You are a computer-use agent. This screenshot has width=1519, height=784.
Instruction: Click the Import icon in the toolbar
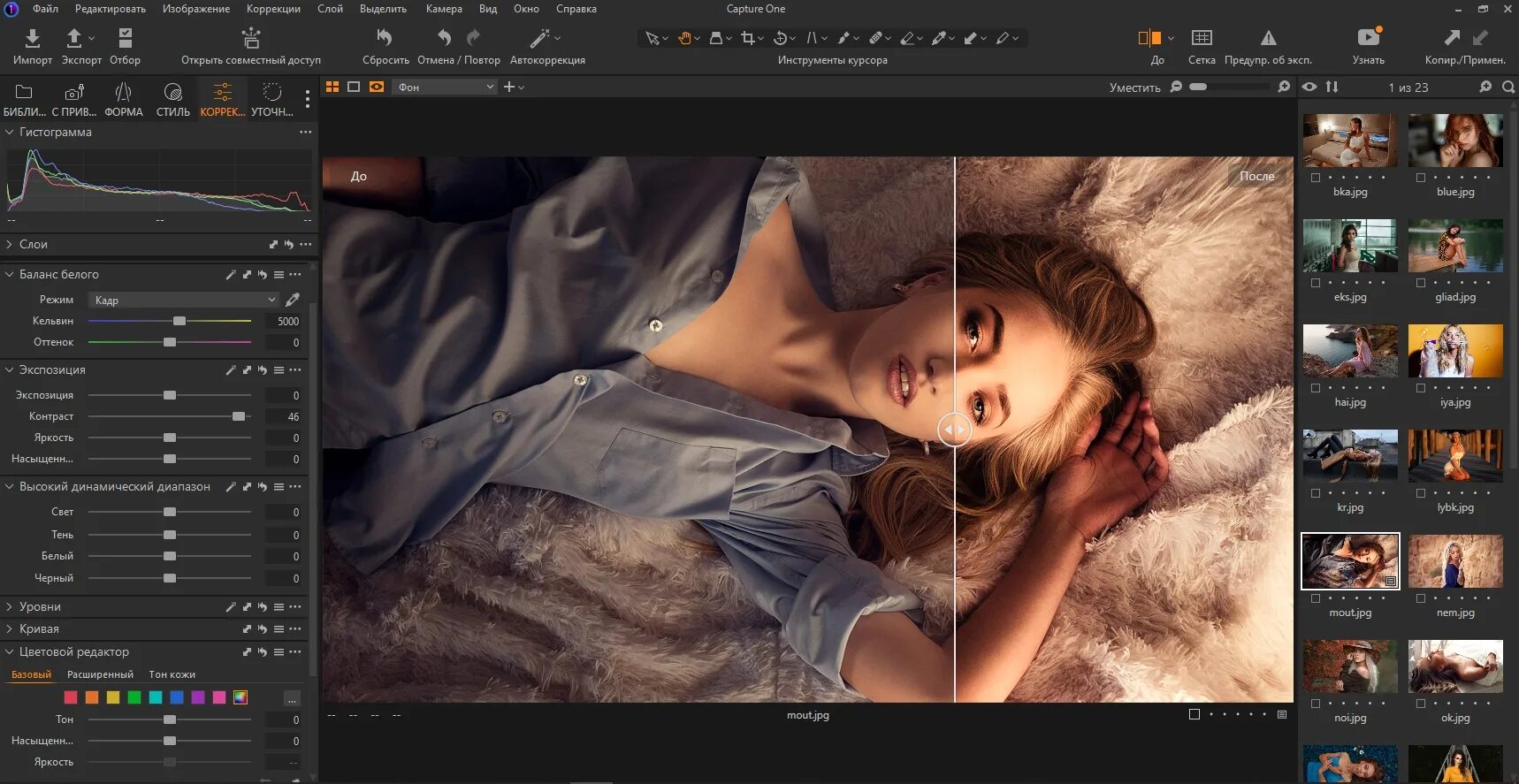coord(32,38)
